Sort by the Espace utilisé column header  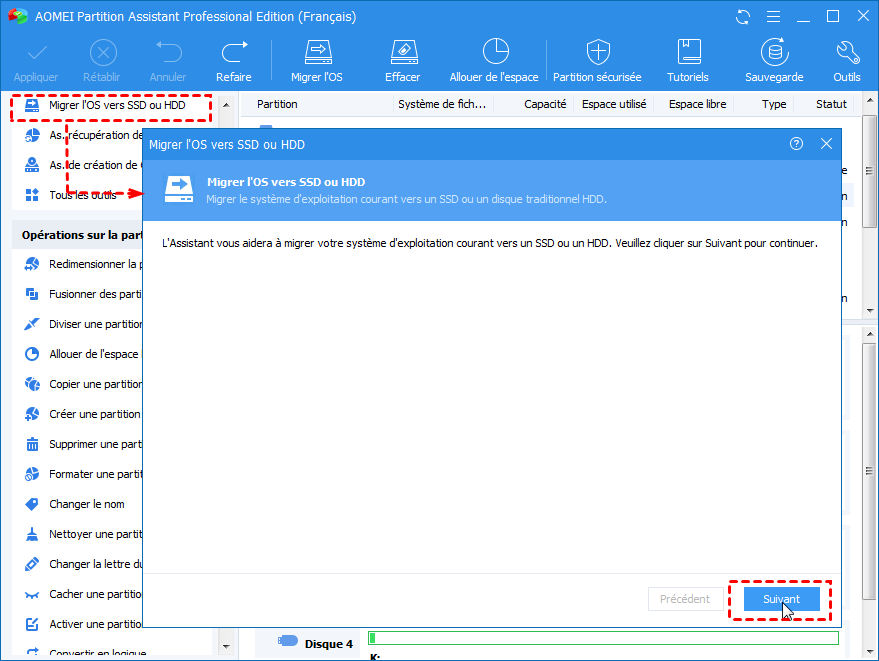(614, 104)
